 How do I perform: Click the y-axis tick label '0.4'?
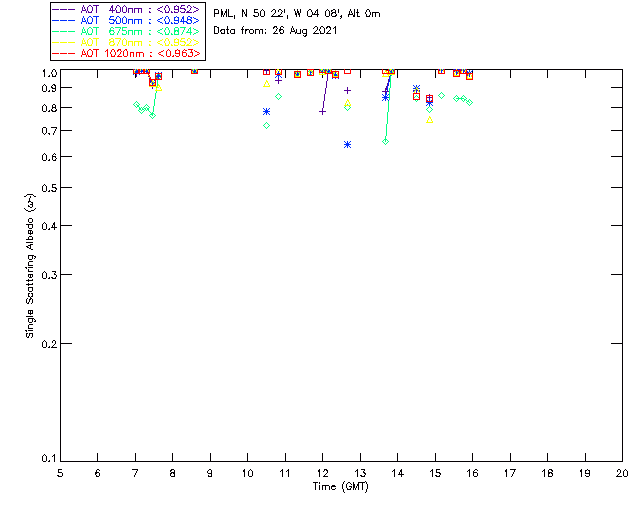coord(49,226)
